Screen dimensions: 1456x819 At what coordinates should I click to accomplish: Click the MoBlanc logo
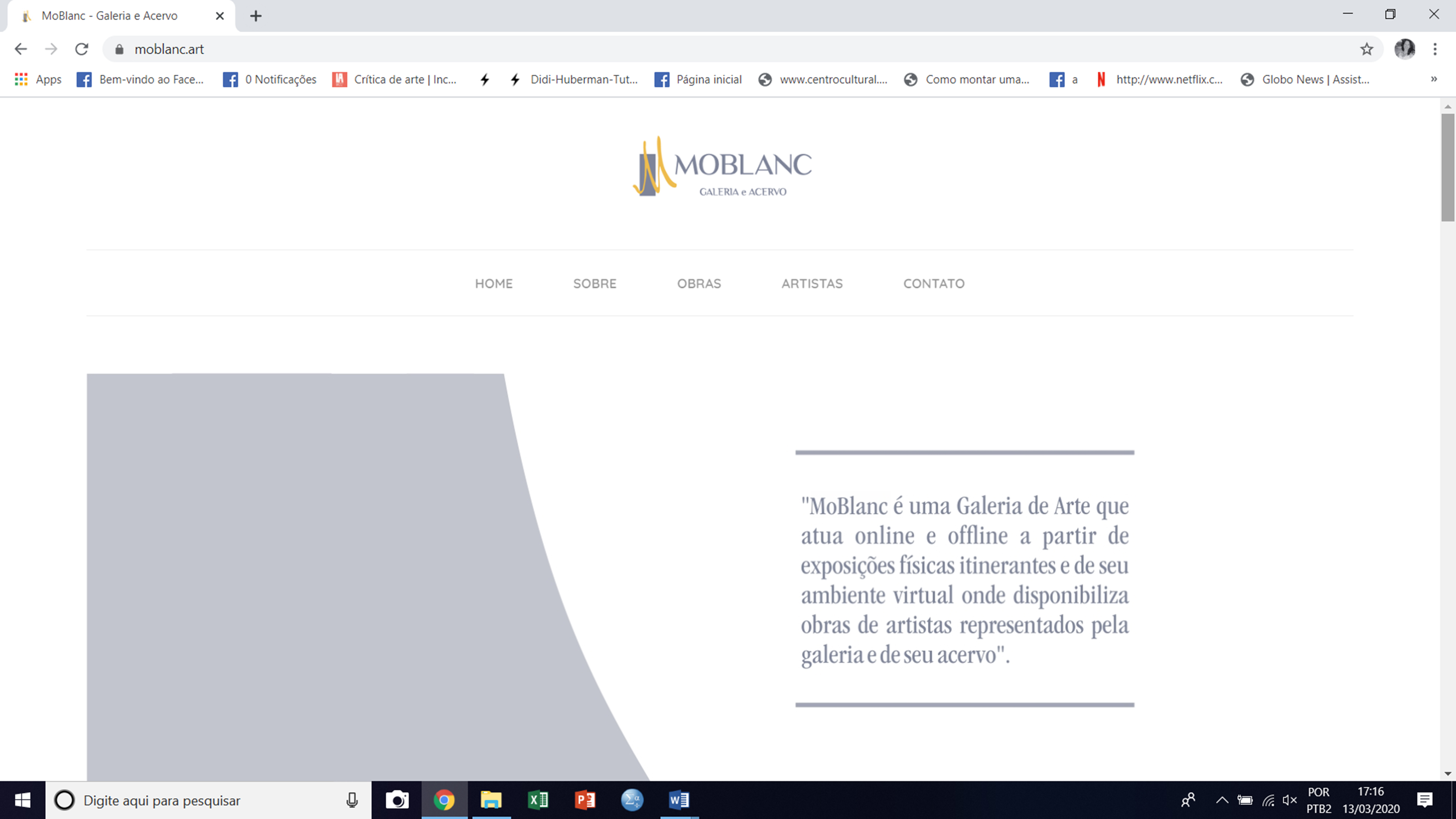point(722,167)
